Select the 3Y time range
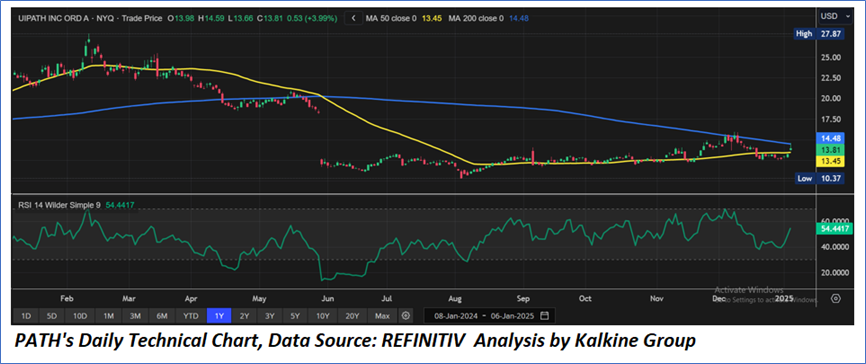The height and width of the screenshot is (364, 866). pos(269,316)
